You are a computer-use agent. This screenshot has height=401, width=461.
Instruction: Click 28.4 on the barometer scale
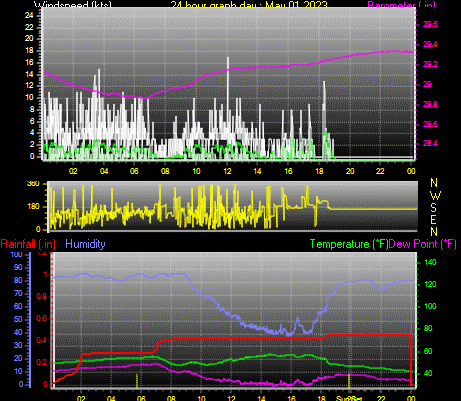(430, 143)
